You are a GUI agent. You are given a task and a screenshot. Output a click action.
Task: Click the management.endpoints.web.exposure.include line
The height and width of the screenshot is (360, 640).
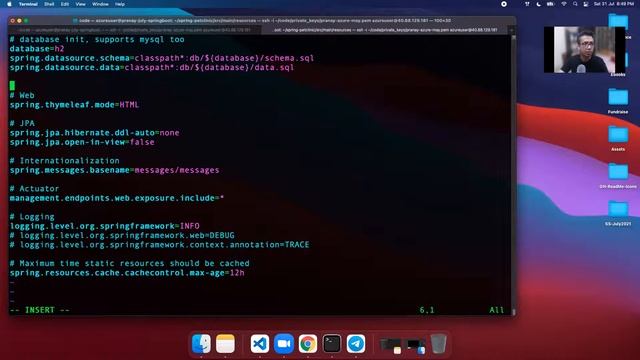pos(117,198)
